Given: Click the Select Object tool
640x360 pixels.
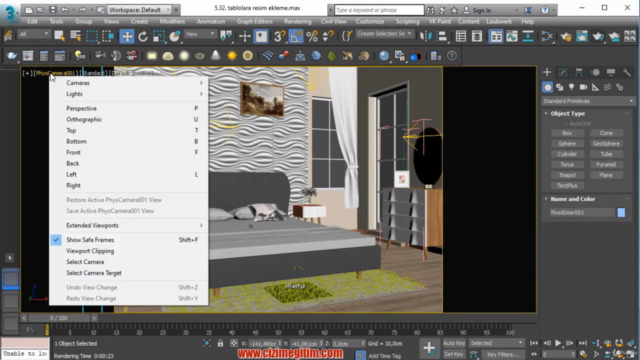Looking at the screenshot, I should (x=60, y=36).
